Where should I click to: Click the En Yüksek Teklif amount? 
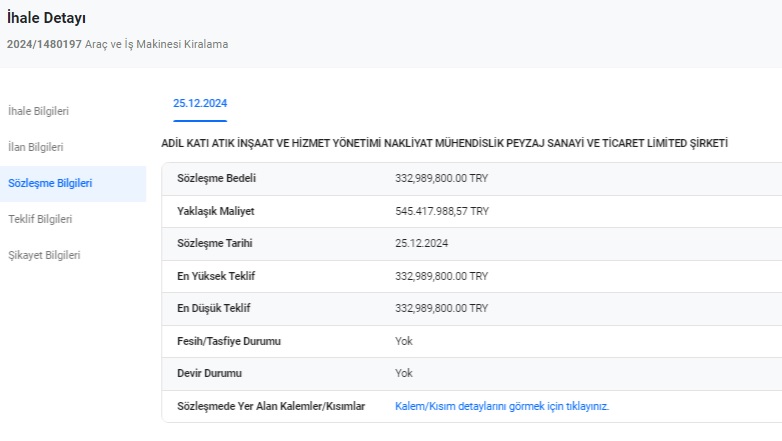pos(441,276)
